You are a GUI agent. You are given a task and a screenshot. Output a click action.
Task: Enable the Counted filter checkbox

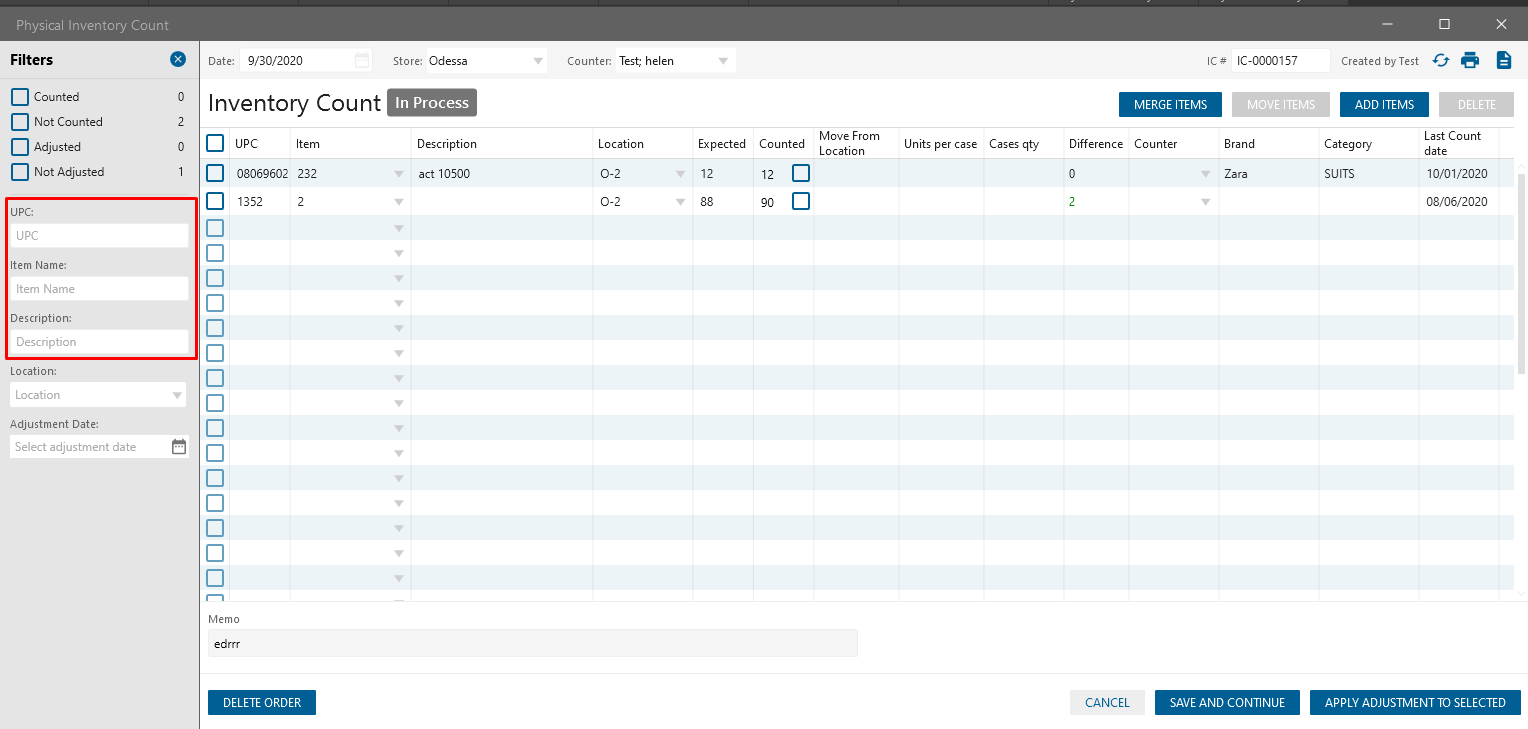click(20, 97)
